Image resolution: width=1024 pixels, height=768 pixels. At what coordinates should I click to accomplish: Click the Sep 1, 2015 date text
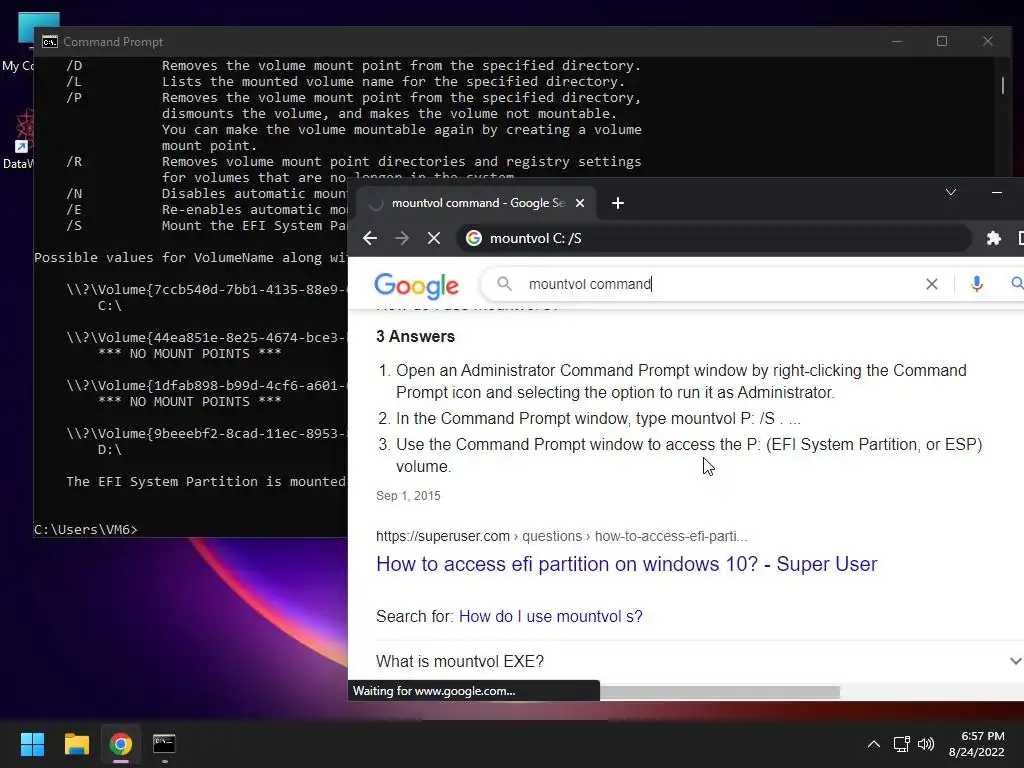tap(408, 496)
